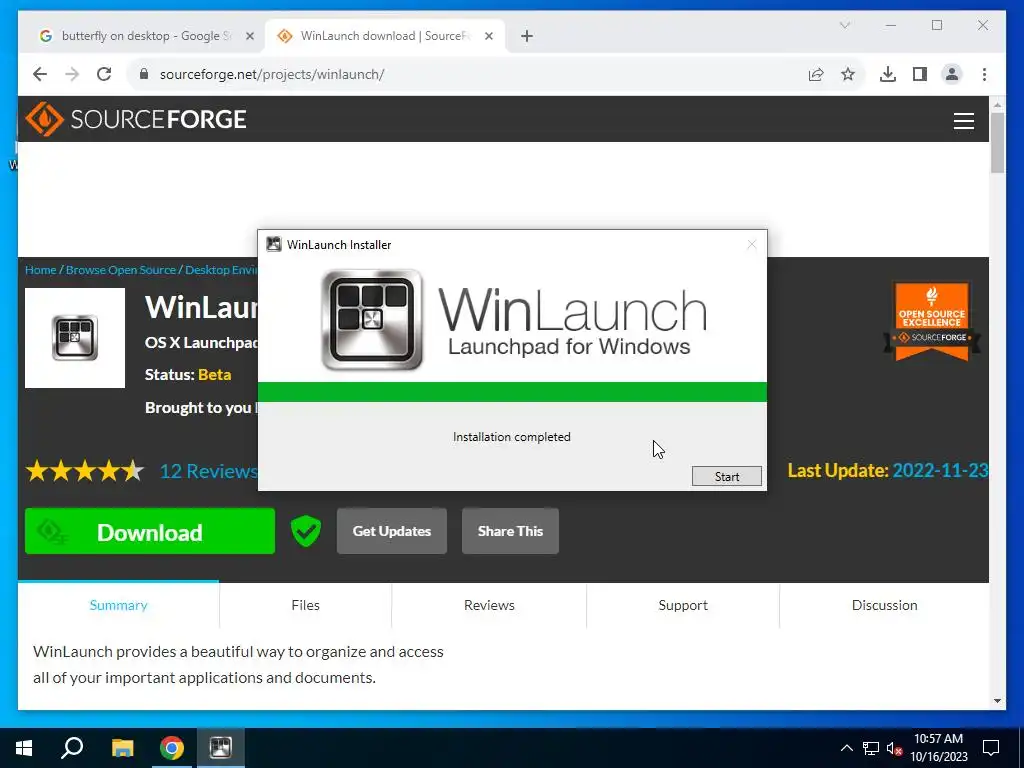Click the page vertical scrollbar thumb
Screen dimensions: 1024x768
coord(997,142)
